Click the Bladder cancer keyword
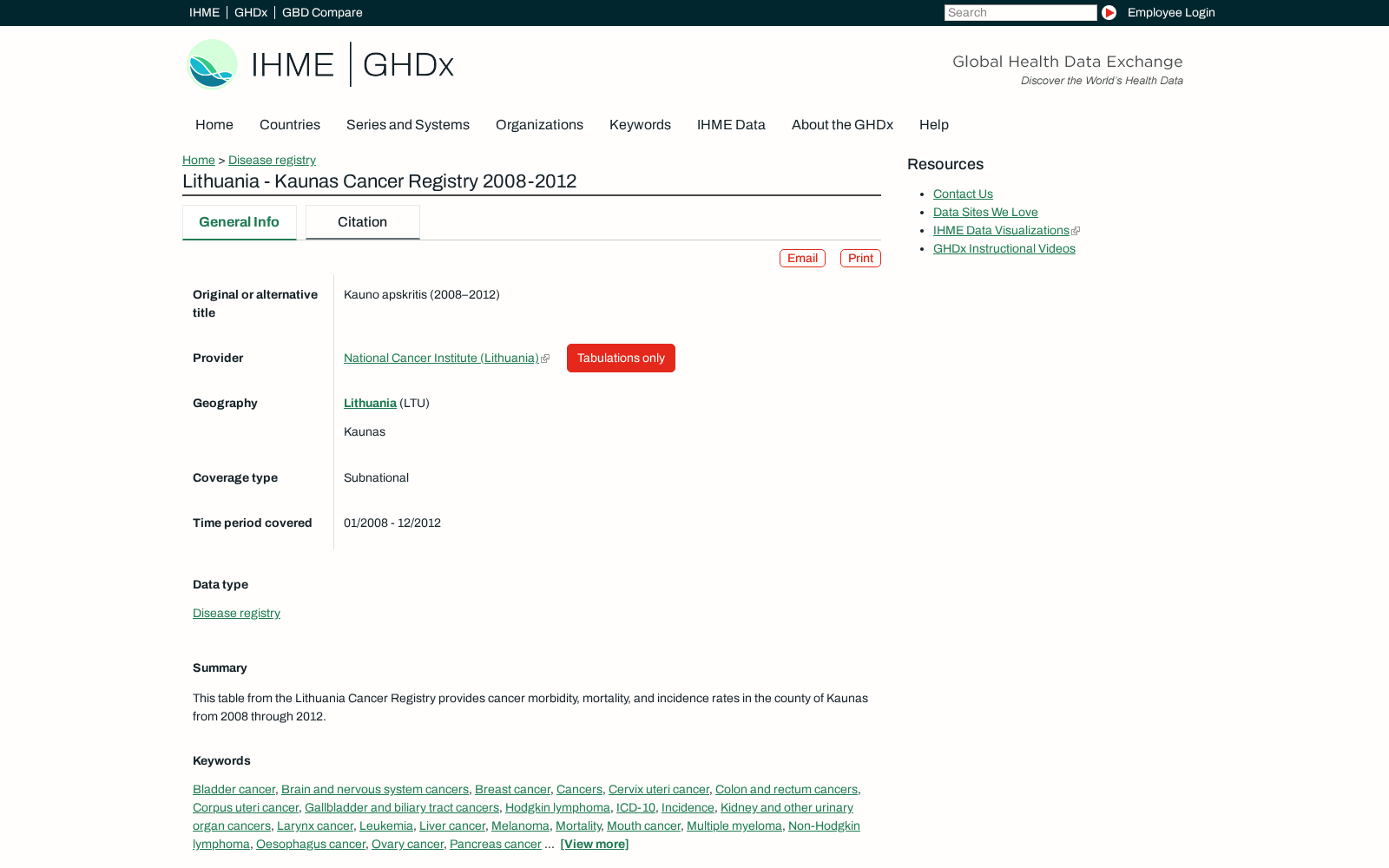Viewport: 1389px width, 868px height. (x=234, y=789)
